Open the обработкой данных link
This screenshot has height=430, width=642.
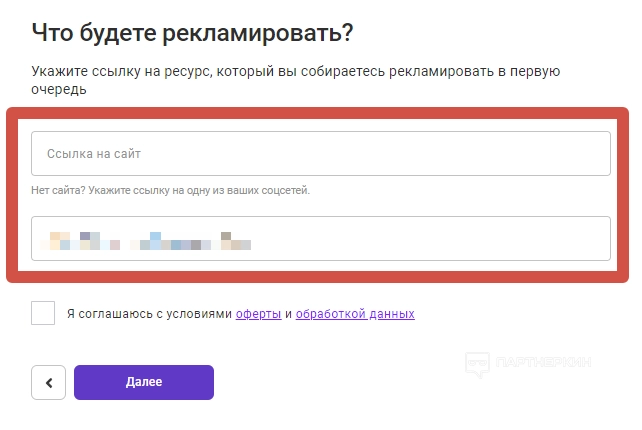click(355, 314)
